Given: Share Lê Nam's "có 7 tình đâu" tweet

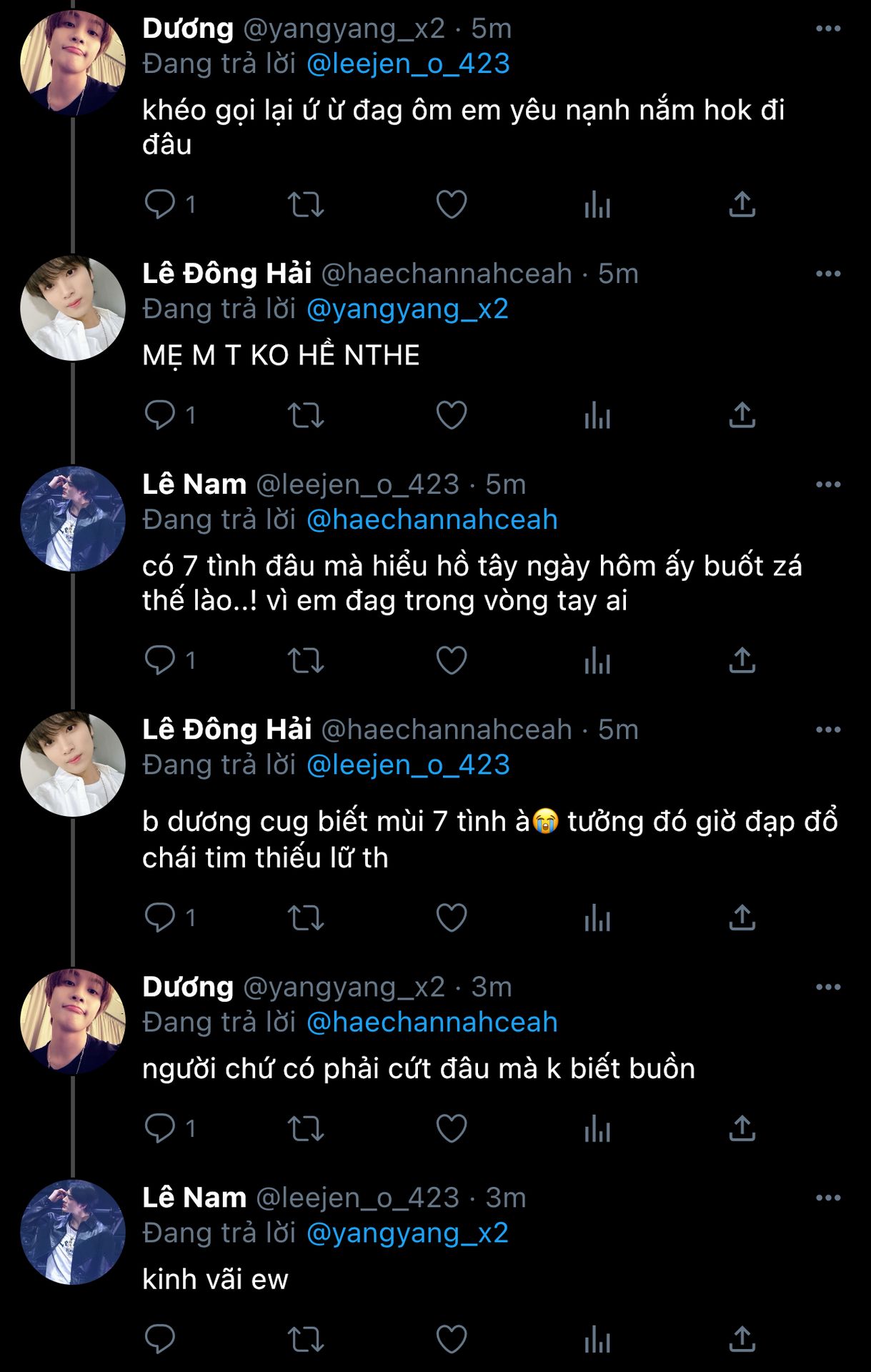Looking at the screenshot, I should coord(742,660).
